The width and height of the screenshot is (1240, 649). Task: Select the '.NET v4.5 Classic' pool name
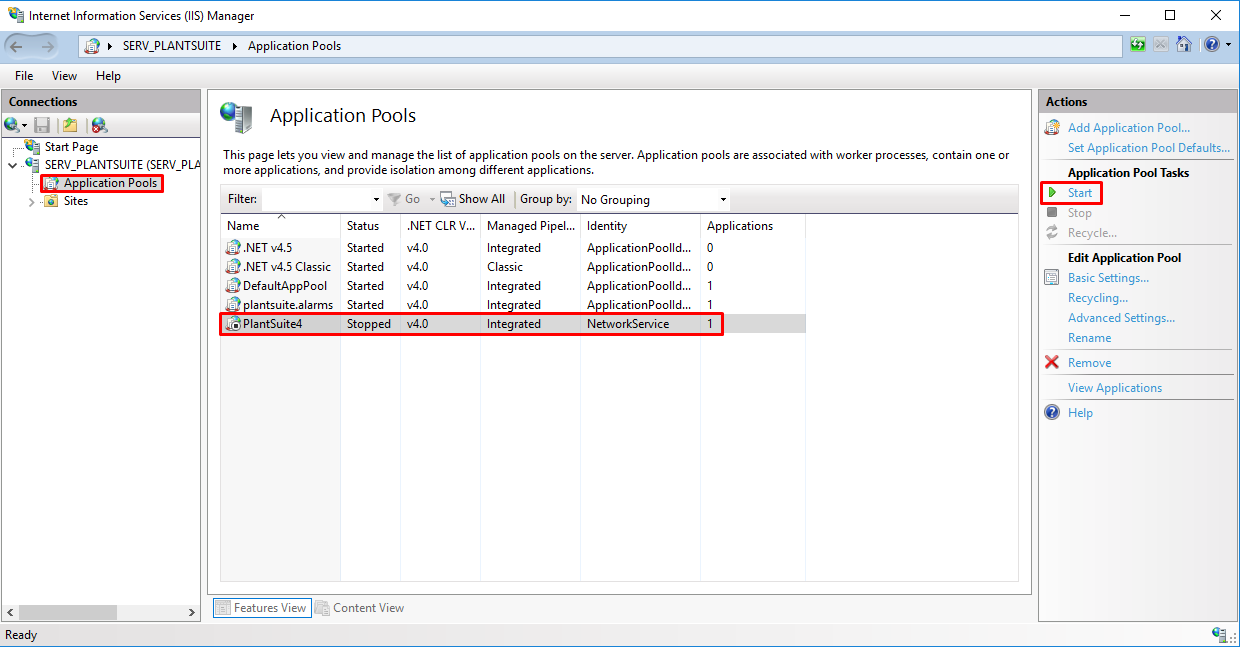coord(287,267)
